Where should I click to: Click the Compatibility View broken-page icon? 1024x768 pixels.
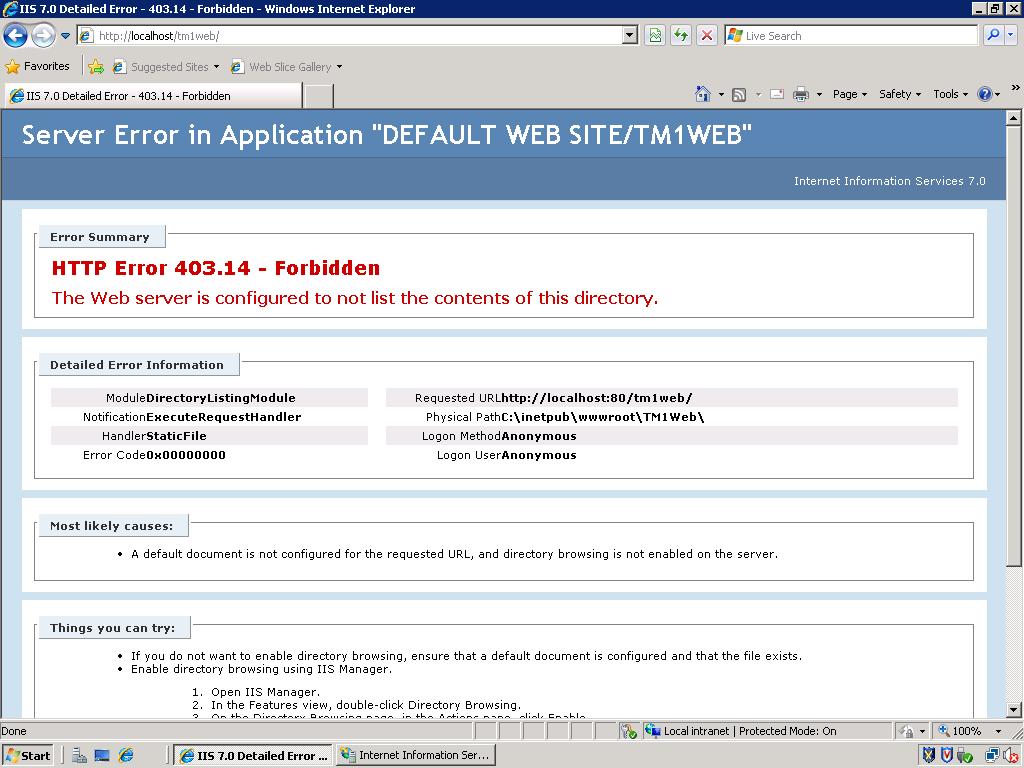click(x=654, y=36)
